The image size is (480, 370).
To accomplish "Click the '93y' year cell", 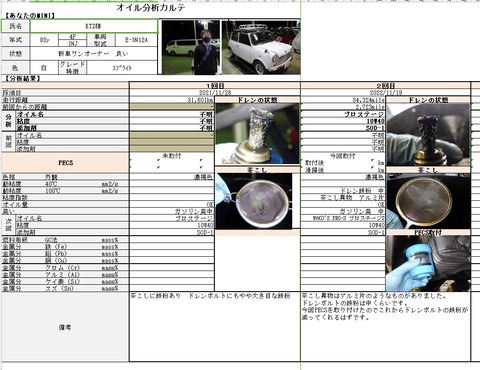I will [x=44, y=40].
